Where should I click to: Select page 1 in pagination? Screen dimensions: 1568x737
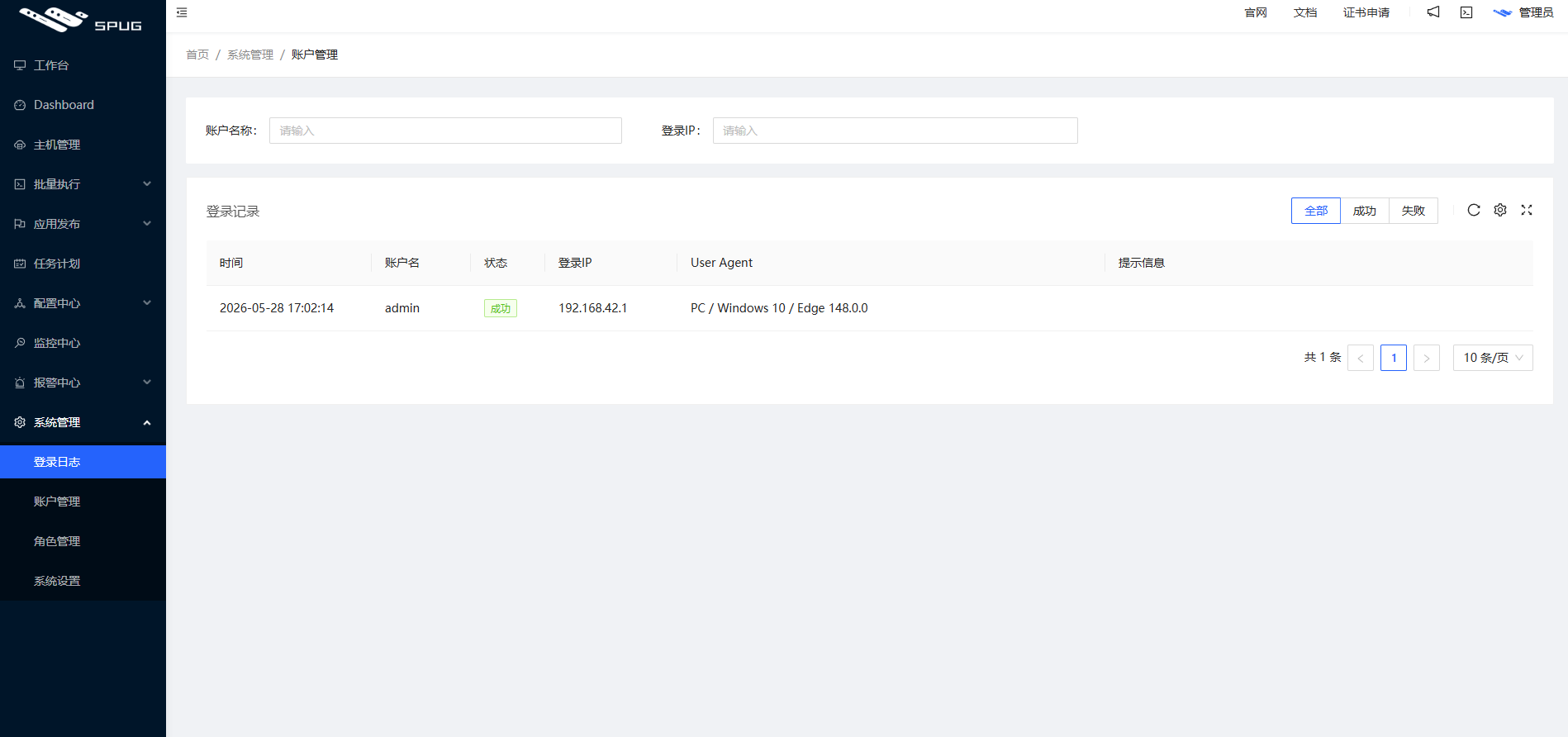[1394, 358]
